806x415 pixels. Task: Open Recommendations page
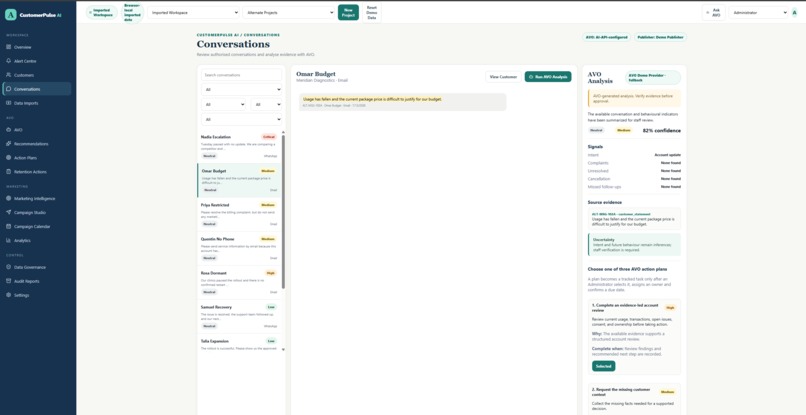(x=35, y=144)
